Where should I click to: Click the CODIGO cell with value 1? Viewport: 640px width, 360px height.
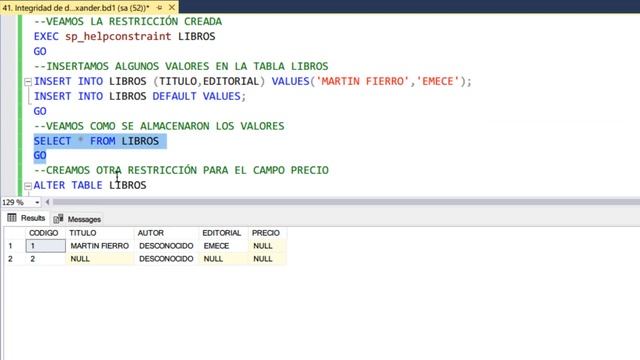pos(45,246)
